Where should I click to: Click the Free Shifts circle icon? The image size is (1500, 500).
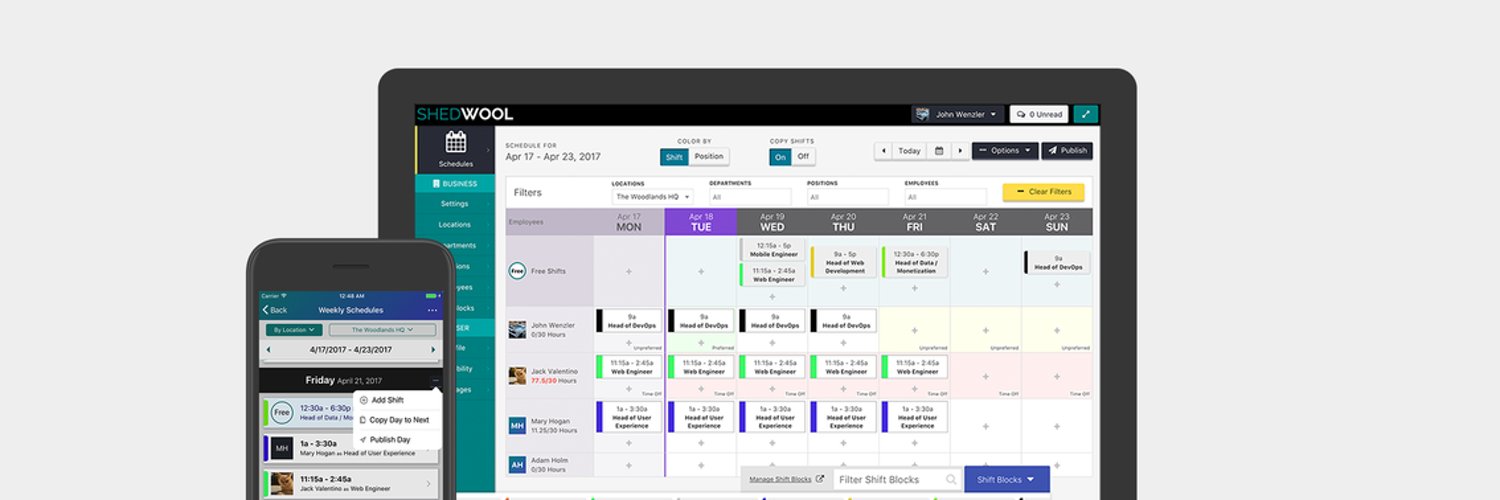pyautogui.click(x=517, y=270)
